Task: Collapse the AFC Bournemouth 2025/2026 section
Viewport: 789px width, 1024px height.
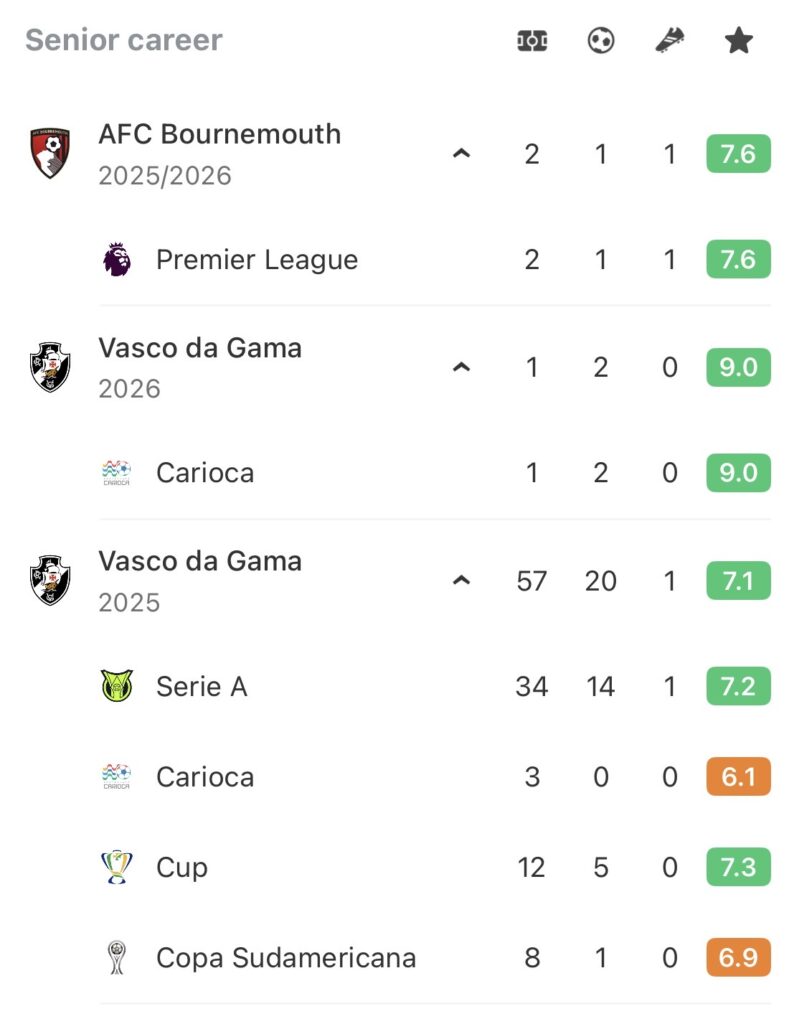Action: (x=461, y=154)
